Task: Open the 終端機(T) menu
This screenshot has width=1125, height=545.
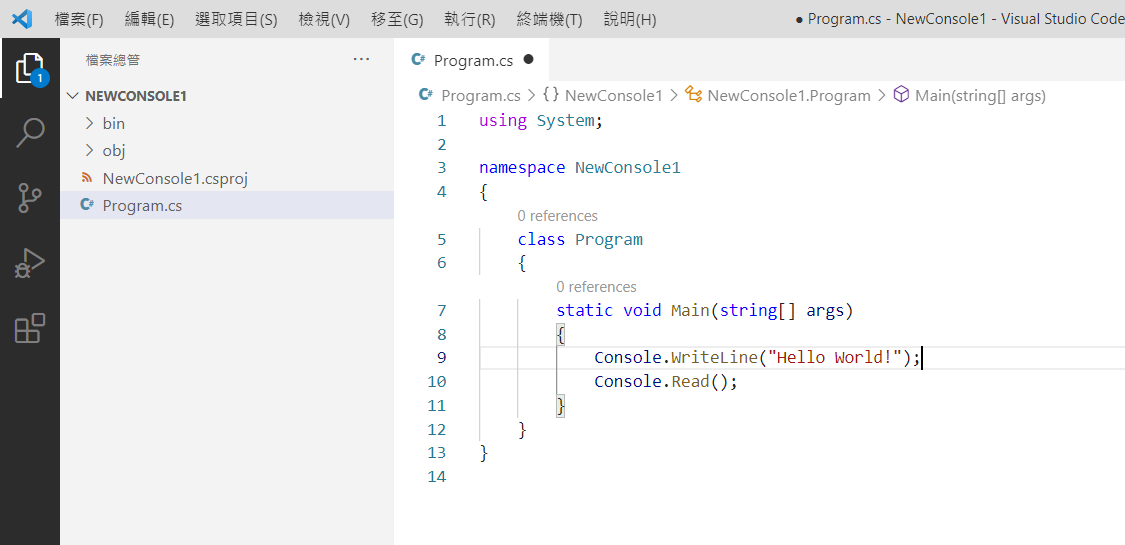Action: [550, 19]
